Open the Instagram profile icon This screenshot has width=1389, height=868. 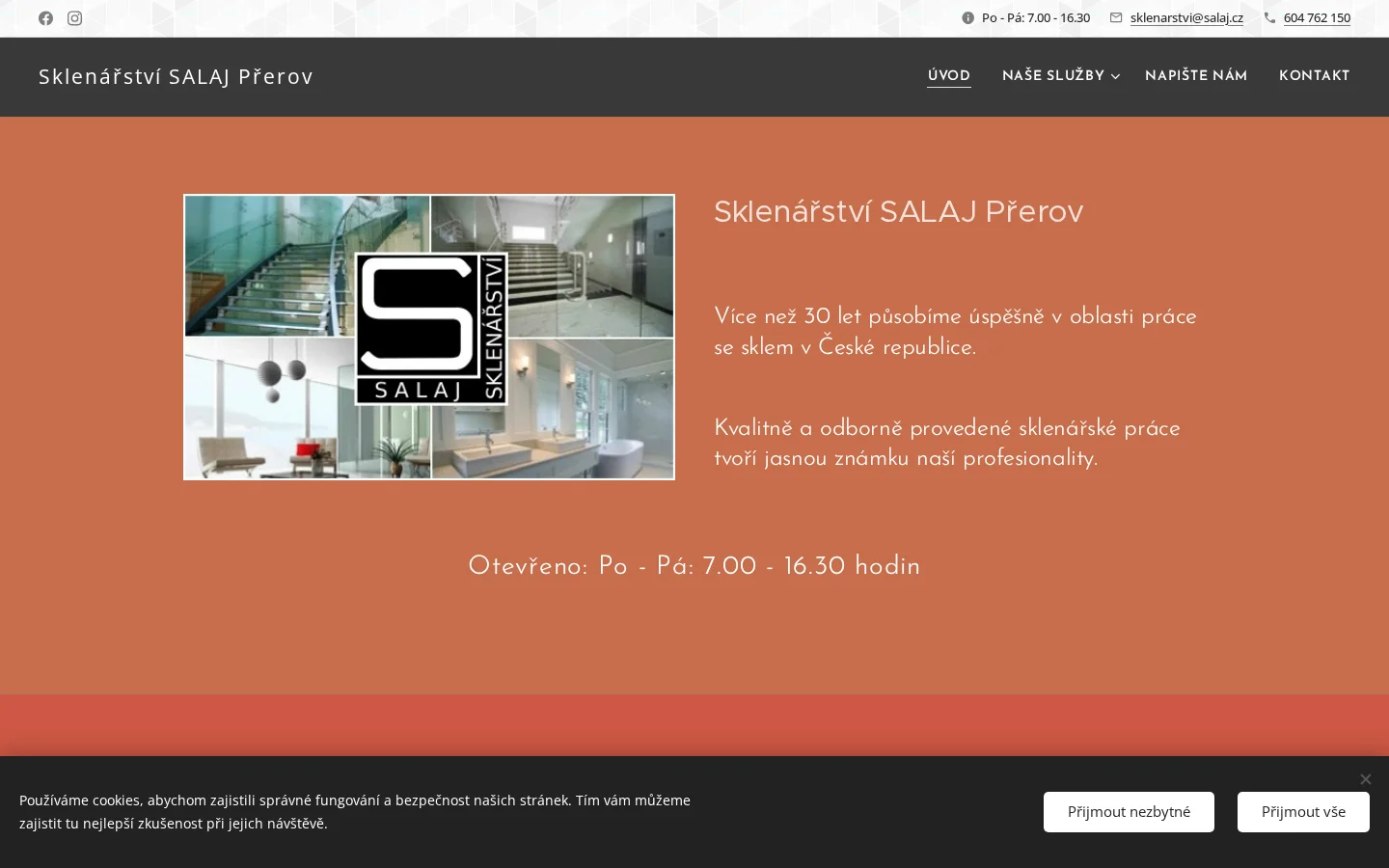(x=74, y=18)
